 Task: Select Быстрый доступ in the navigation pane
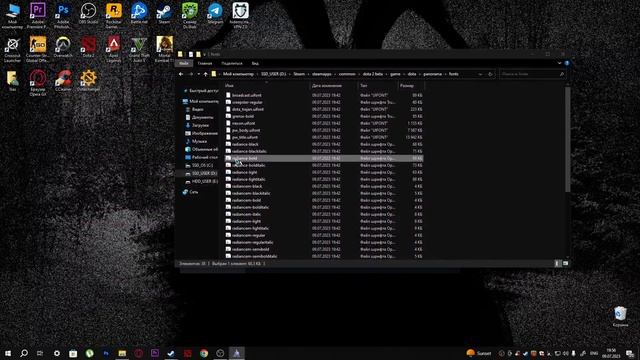click(x=200, y=91)
